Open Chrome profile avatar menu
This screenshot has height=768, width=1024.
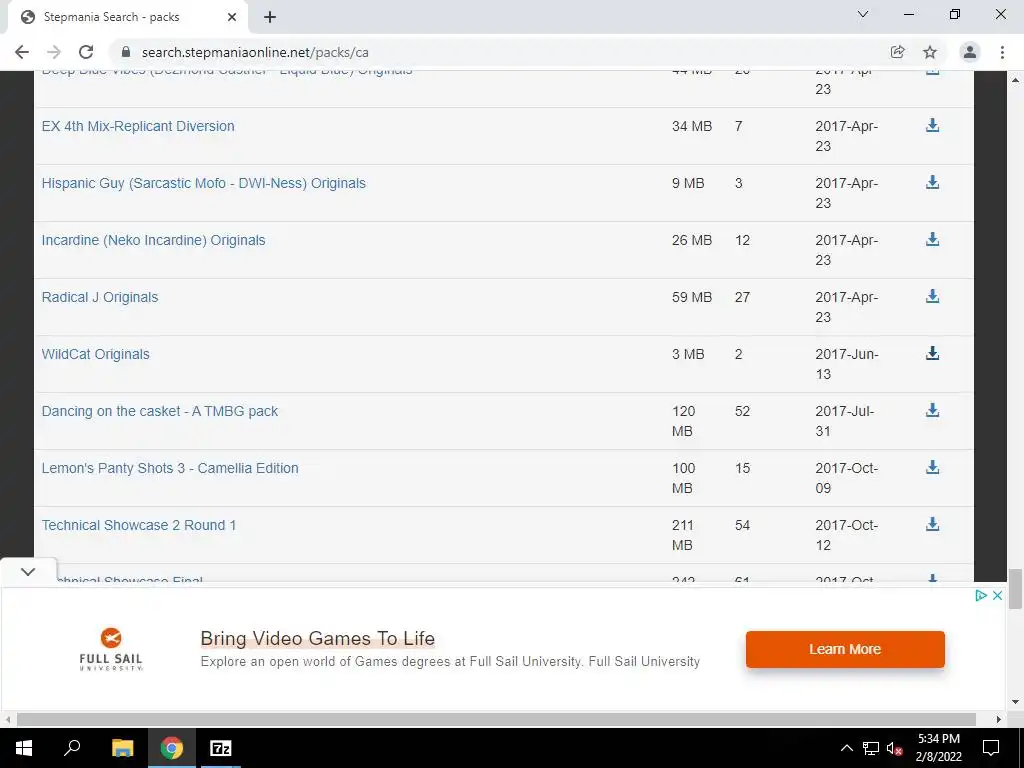click(970, 52)
